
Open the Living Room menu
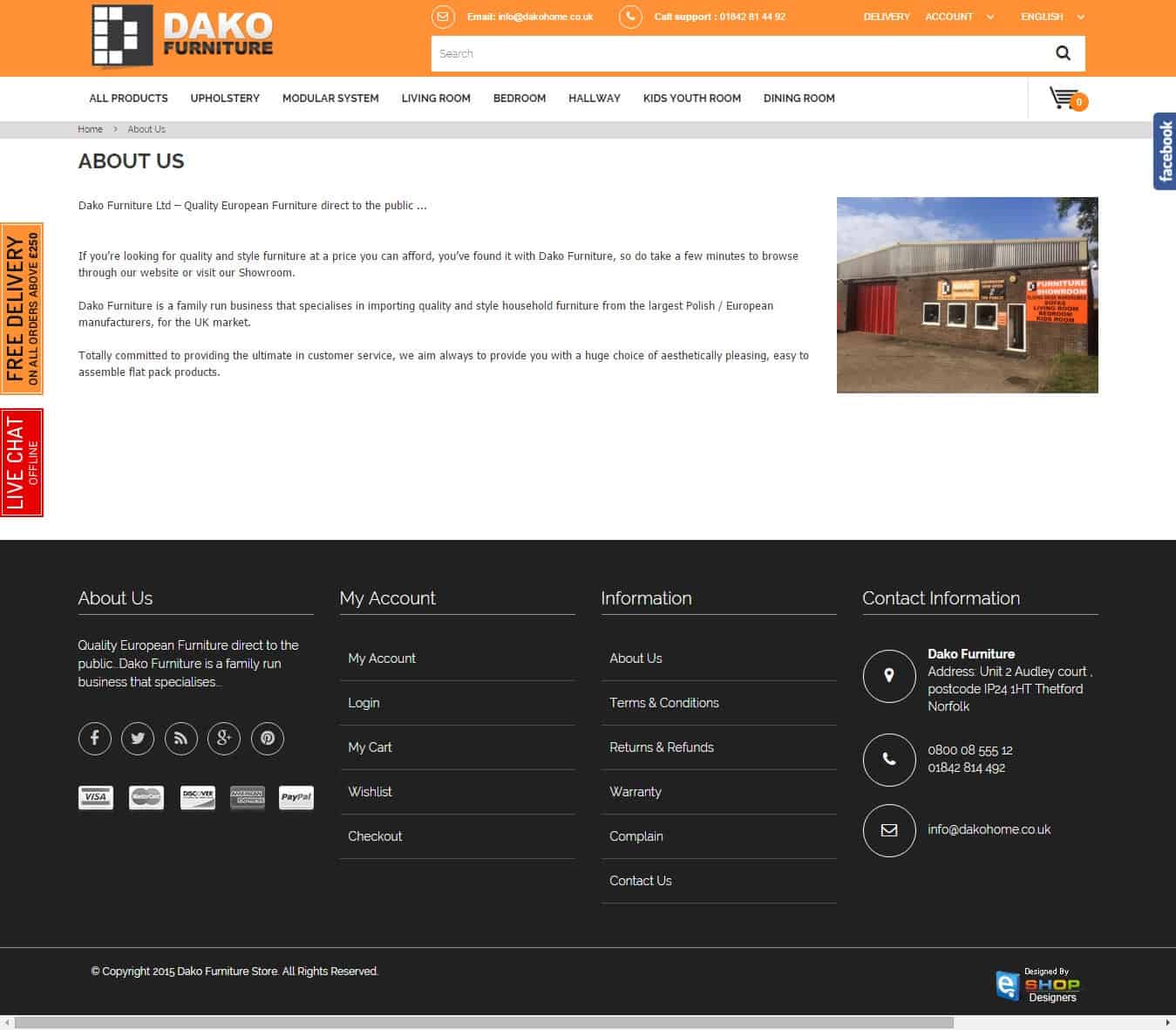pos(436,99)
